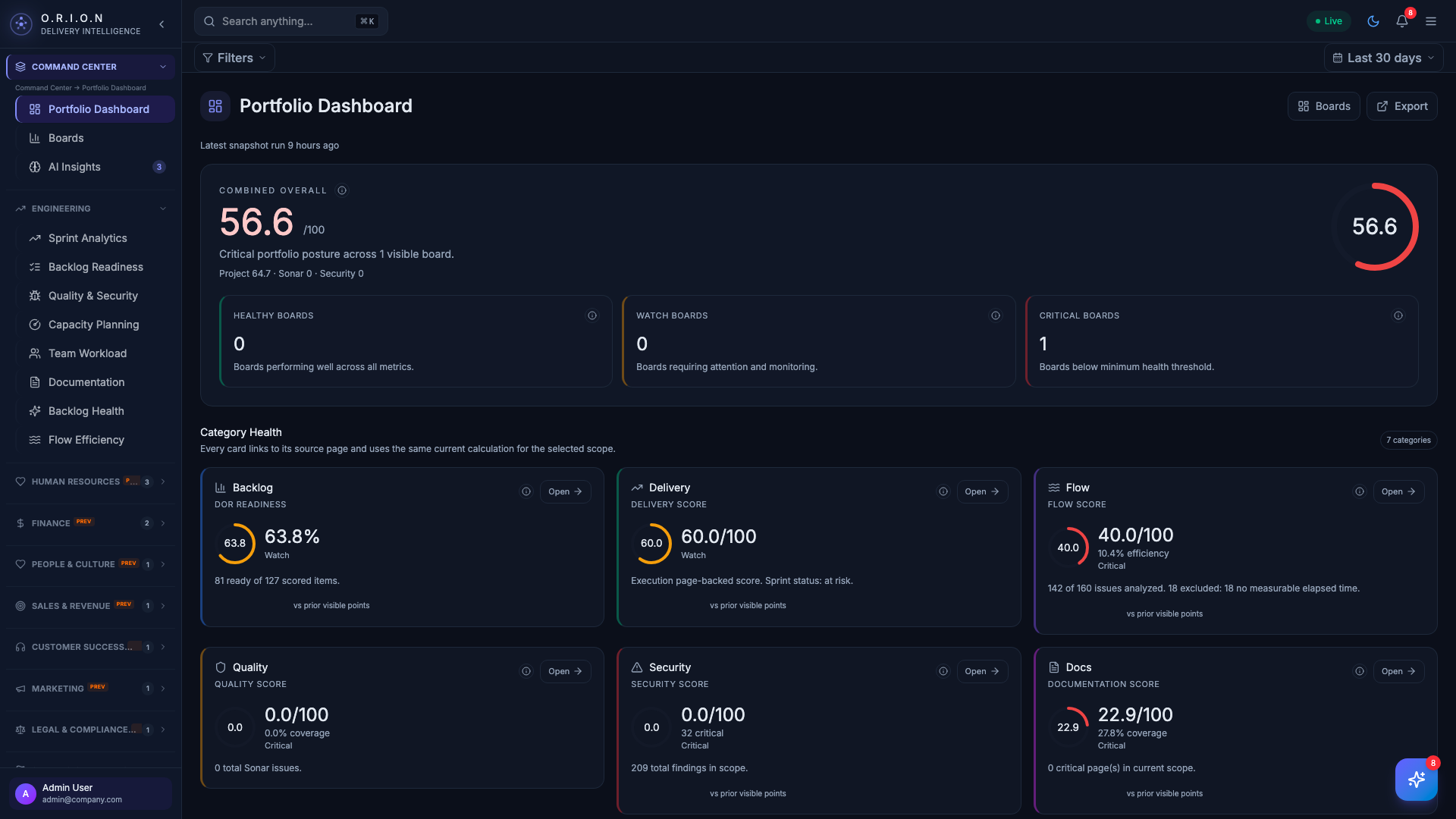
Task: Open AI Insights from Command Center
Action: pos(74,167)
